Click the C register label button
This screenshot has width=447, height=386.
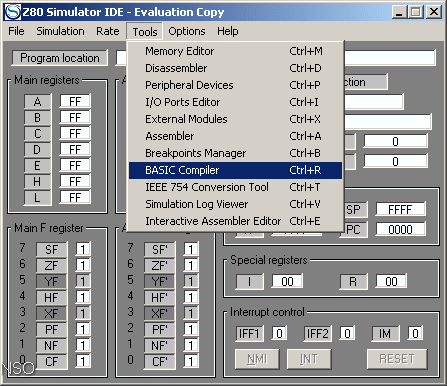click(37, 134)
